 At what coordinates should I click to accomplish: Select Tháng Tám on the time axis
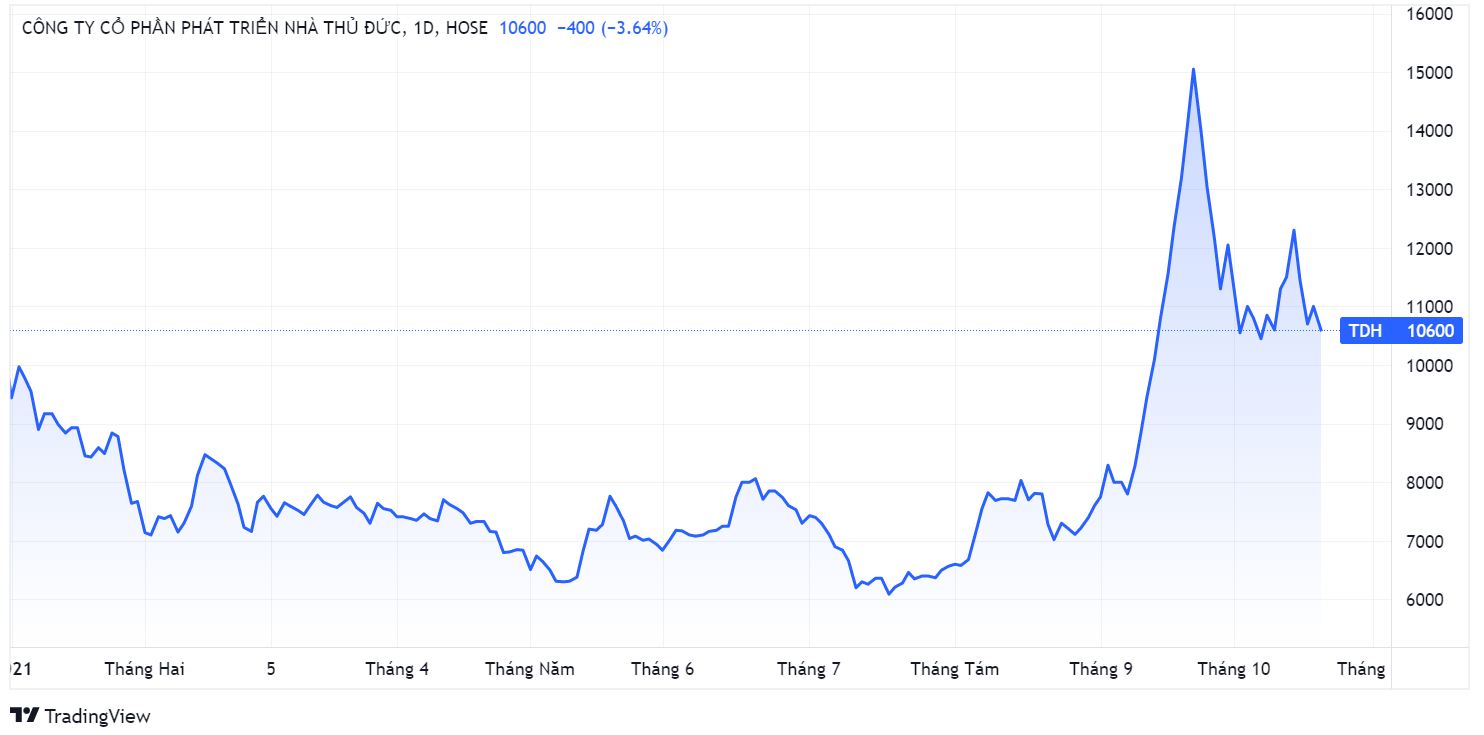954,669
